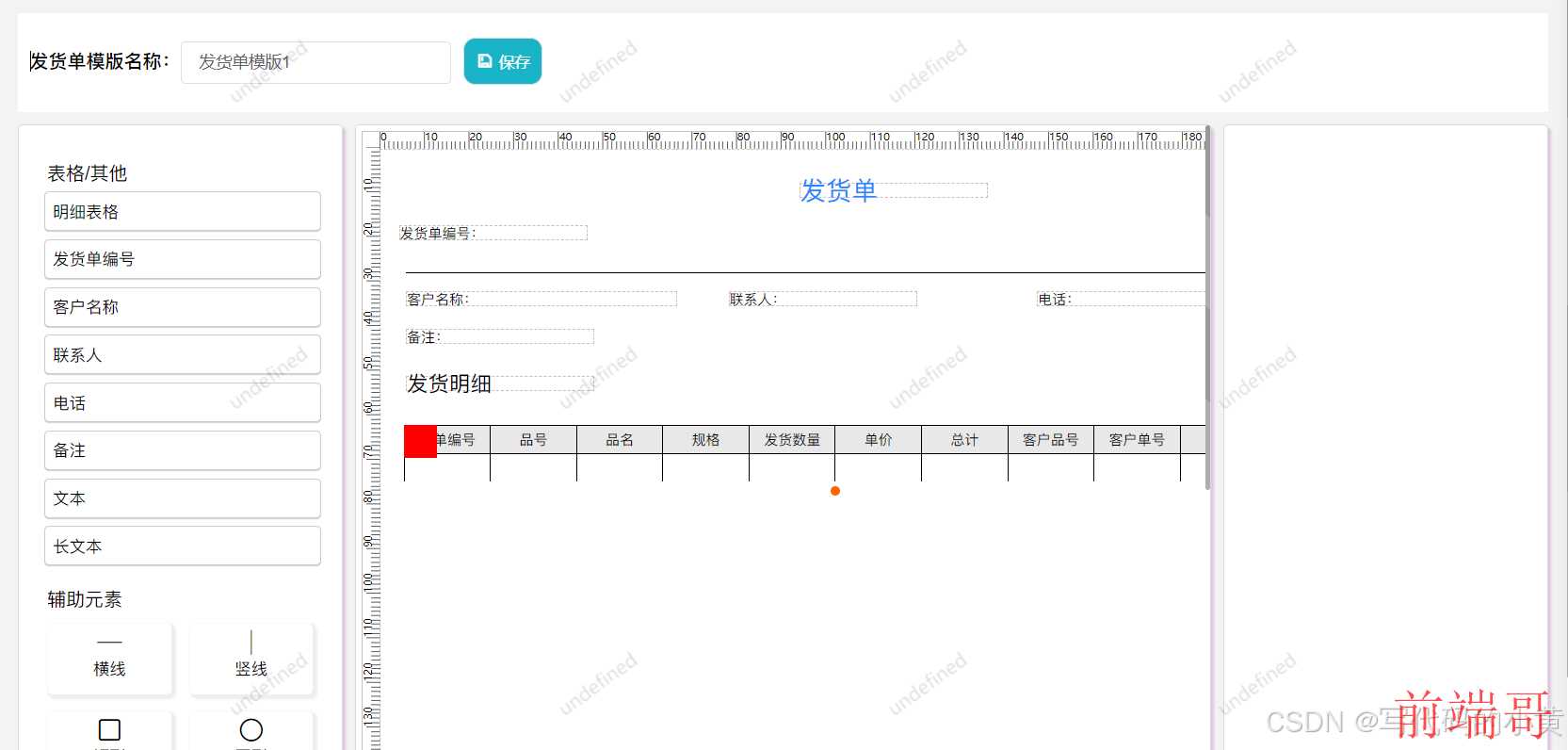Viewport: 1568px width, 750px height.
Task: Select the 发货单编号 element in left panel
Action: point(183,259)
